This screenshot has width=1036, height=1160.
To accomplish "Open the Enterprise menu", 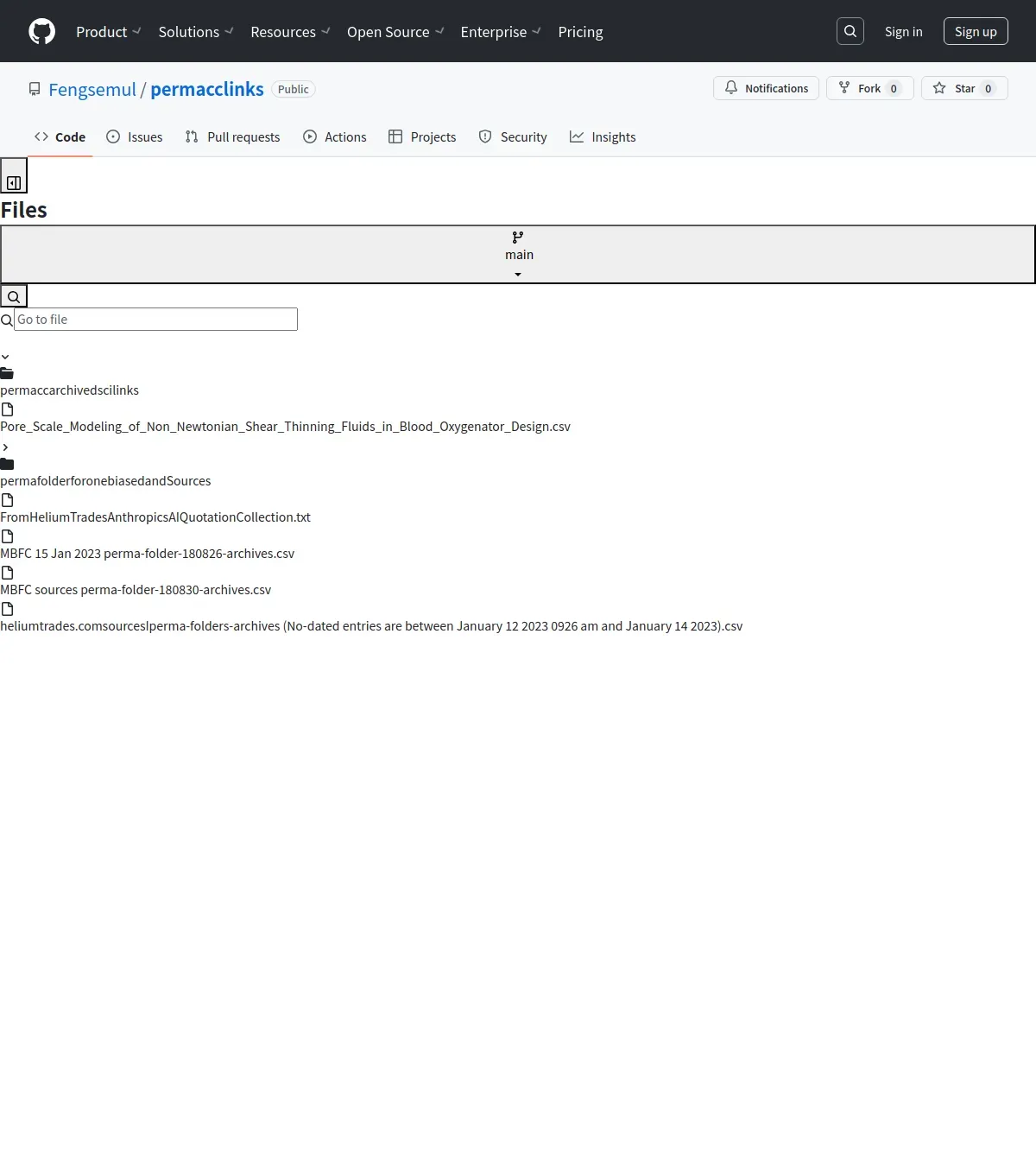I will pyautogui.click(x=501, y=31).
